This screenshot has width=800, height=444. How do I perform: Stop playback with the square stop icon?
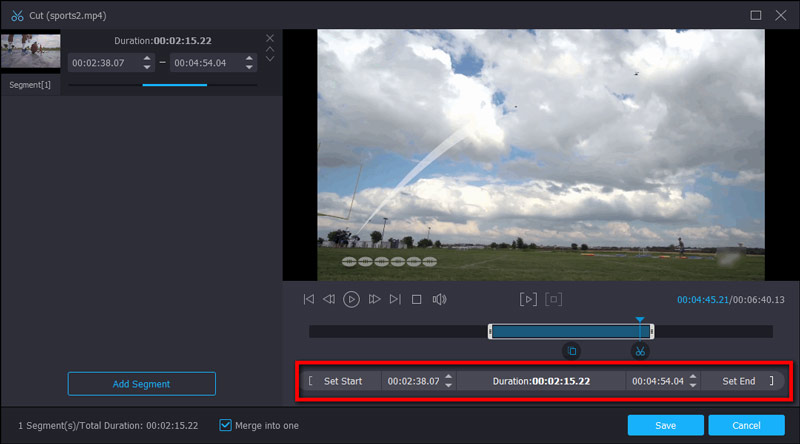[x=417, y=299]
